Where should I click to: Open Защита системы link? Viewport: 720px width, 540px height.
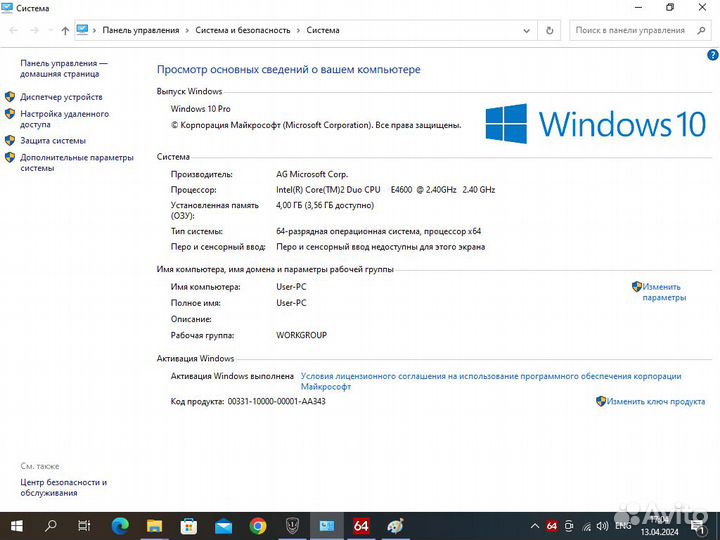tap(53, 141)
